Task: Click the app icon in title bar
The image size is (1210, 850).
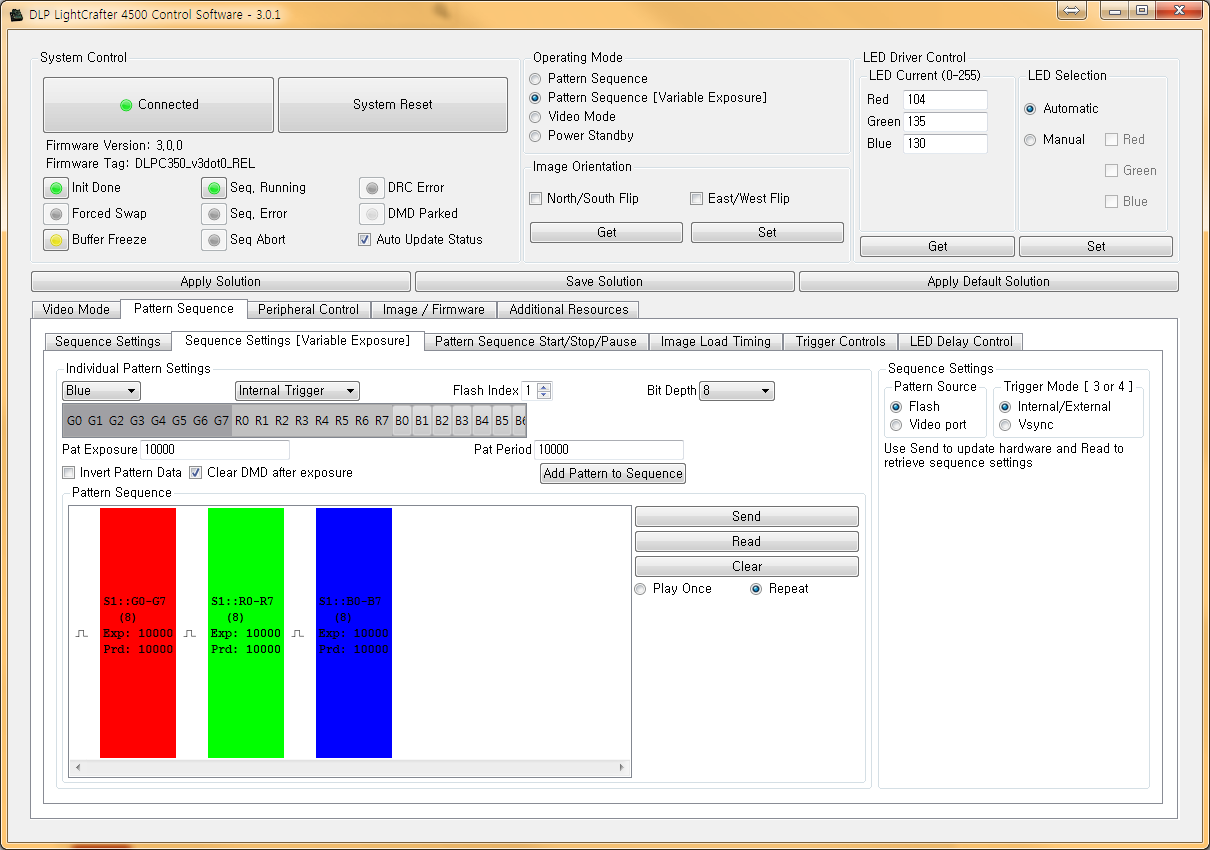Action: (16, 15)
